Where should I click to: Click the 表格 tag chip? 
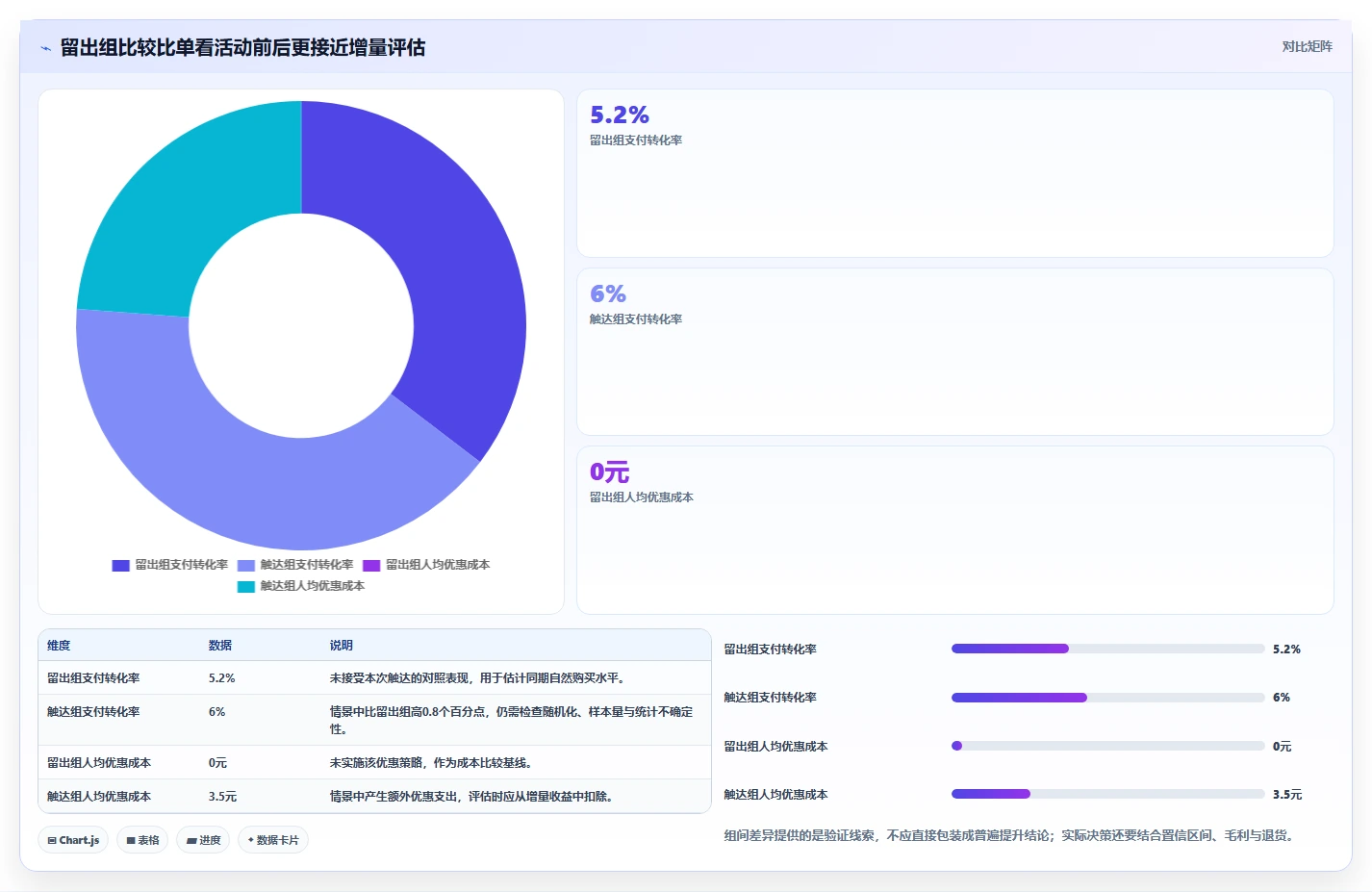click(142, 840)
